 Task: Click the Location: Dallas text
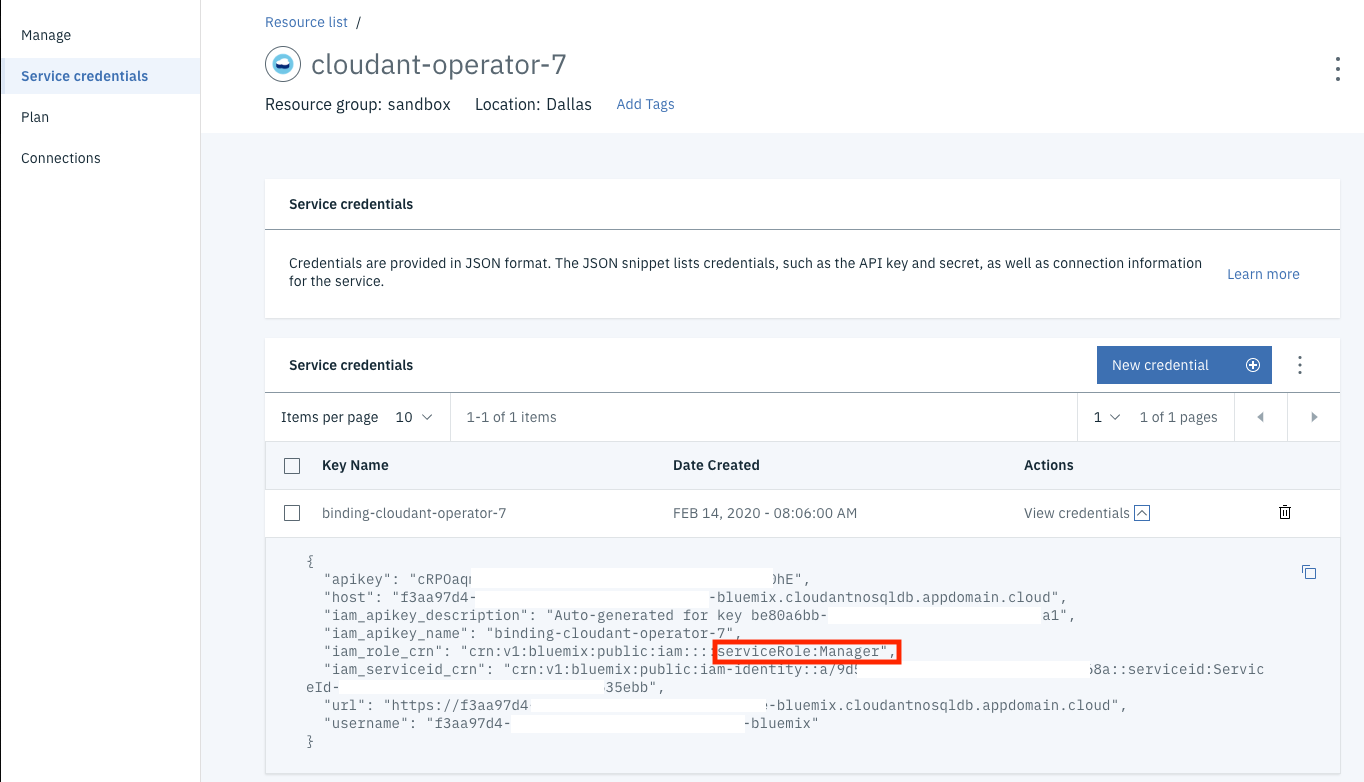533,104
